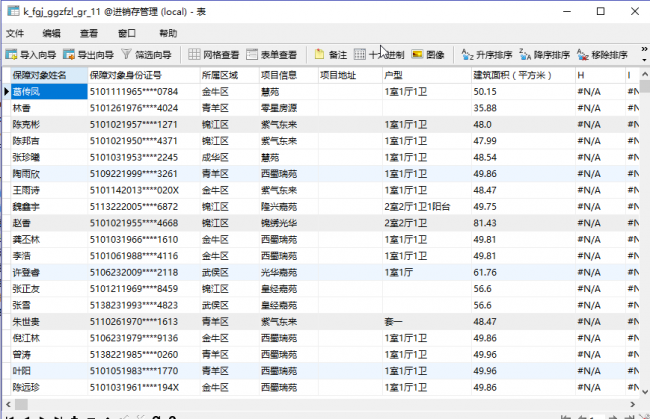Screen dimensions: 650x419
Task: Select the 套一 layout cell
Action: 427,322
